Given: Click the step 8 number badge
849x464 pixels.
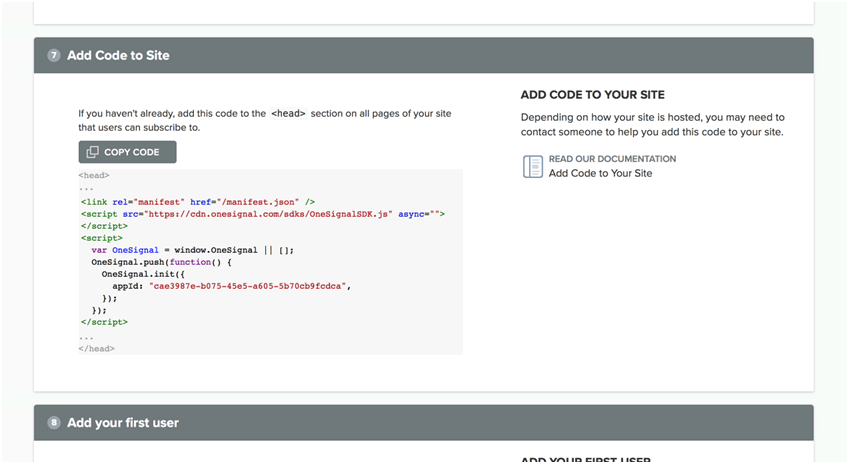Looking at the screenshot, I should click(x=54, y=423).
